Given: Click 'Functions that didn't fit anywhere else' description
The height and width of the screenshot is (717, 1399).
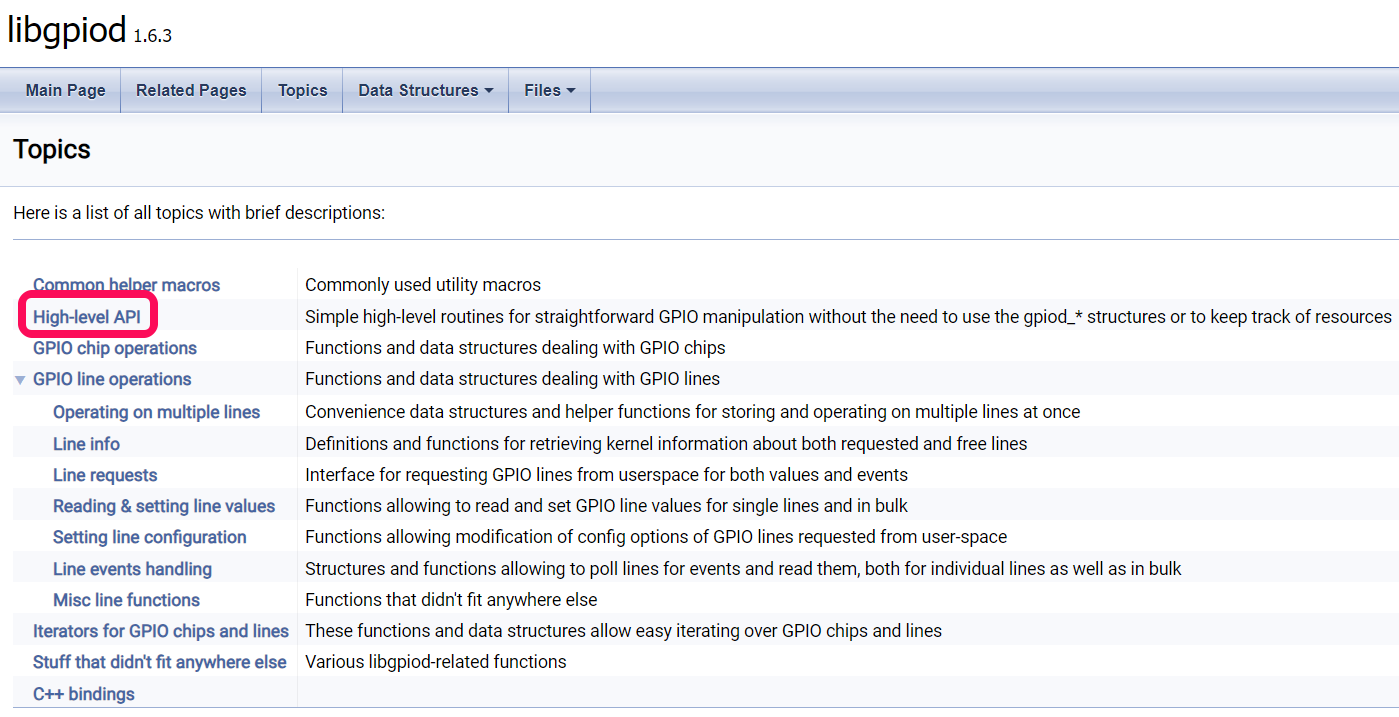Looking at the screenshot, I should point(451,600).
